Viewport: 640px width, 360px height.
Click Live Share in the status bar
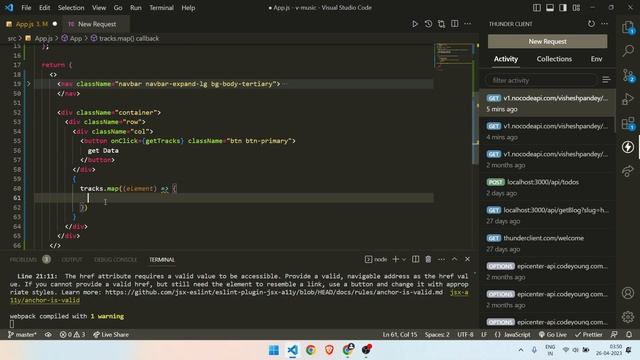pos(111,334)
